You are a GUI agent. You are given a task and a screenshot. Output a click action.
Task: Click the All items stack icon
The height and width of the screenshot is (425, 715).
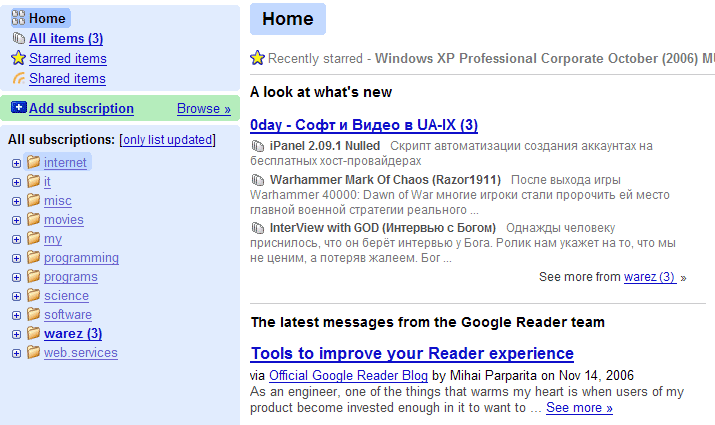pos(19,38)
